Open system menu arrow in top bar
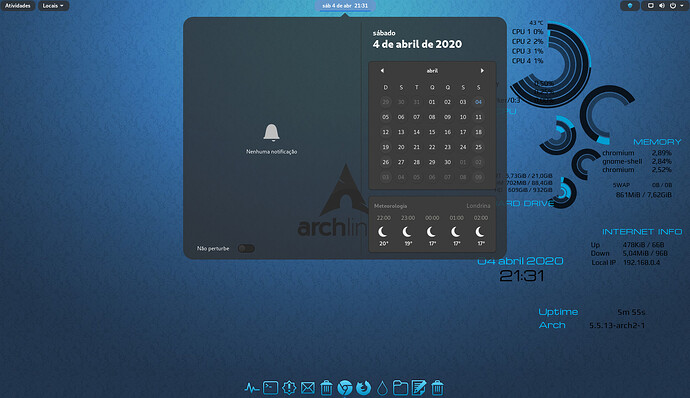 (682, 6)
